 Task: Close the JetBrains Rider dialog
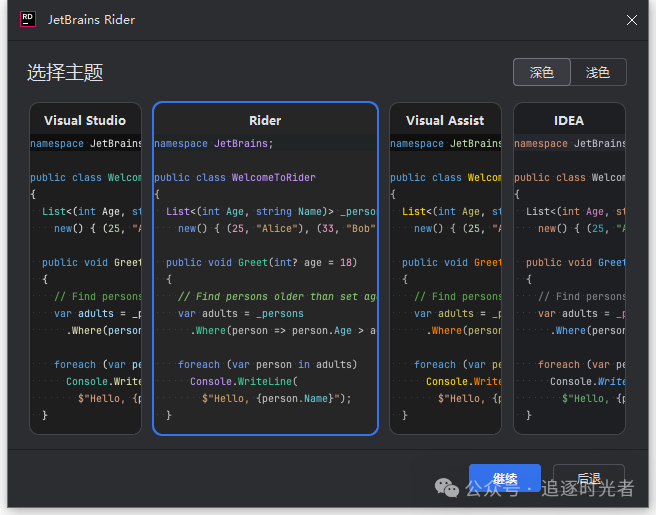point(632,20)
